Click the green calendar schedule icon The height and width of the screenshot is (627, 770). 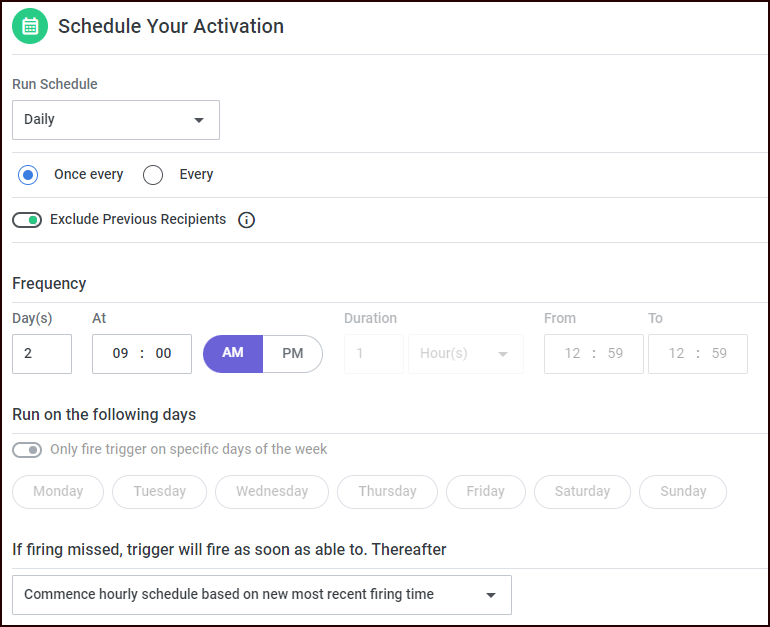(30, 26)
